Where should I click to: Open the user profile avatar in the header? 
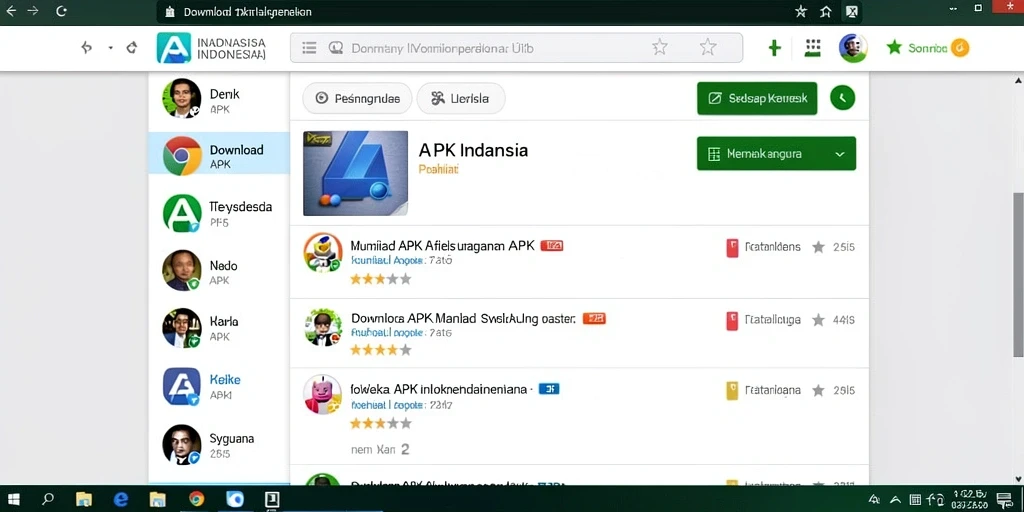pyautogui.click(x=853, y=48)
